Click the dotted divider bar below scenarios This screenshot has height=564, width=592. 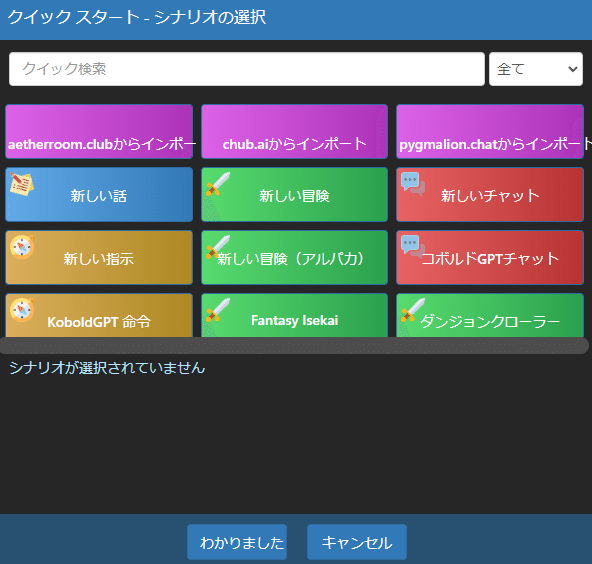(x=294, y=345)
